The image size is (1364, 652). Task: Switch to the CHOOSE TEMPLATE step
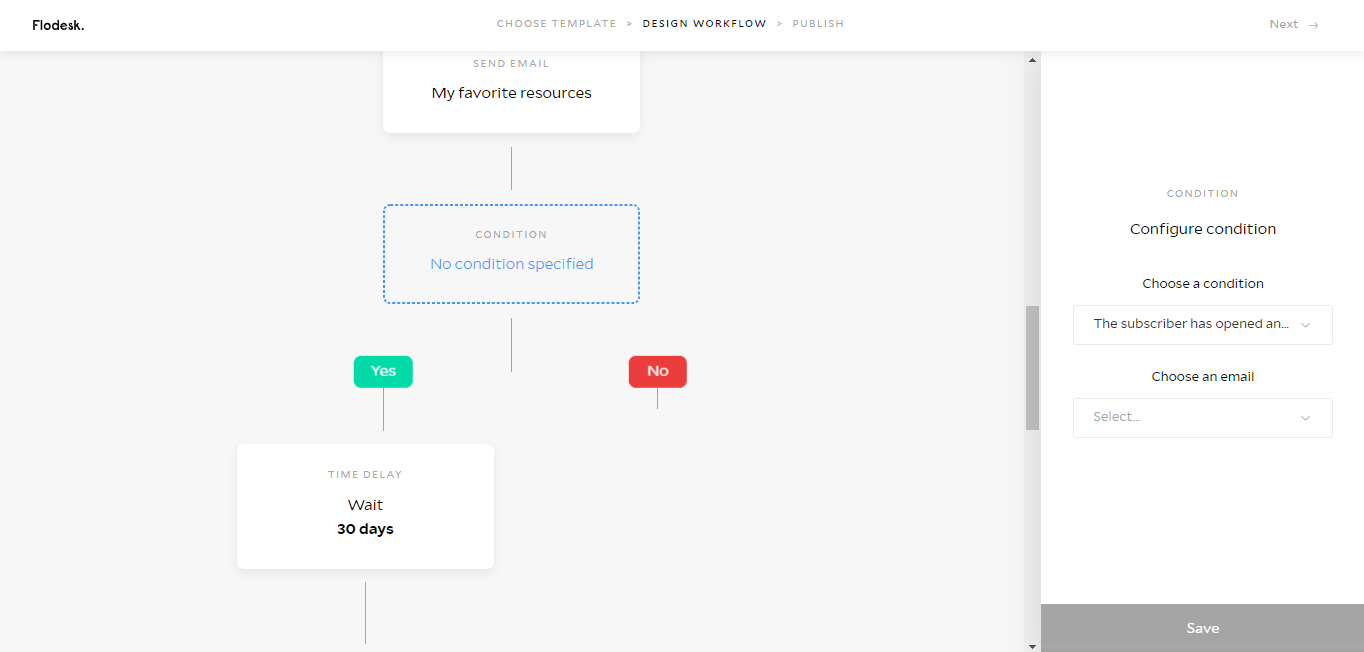pyautogui.click(x=556, y=23)
